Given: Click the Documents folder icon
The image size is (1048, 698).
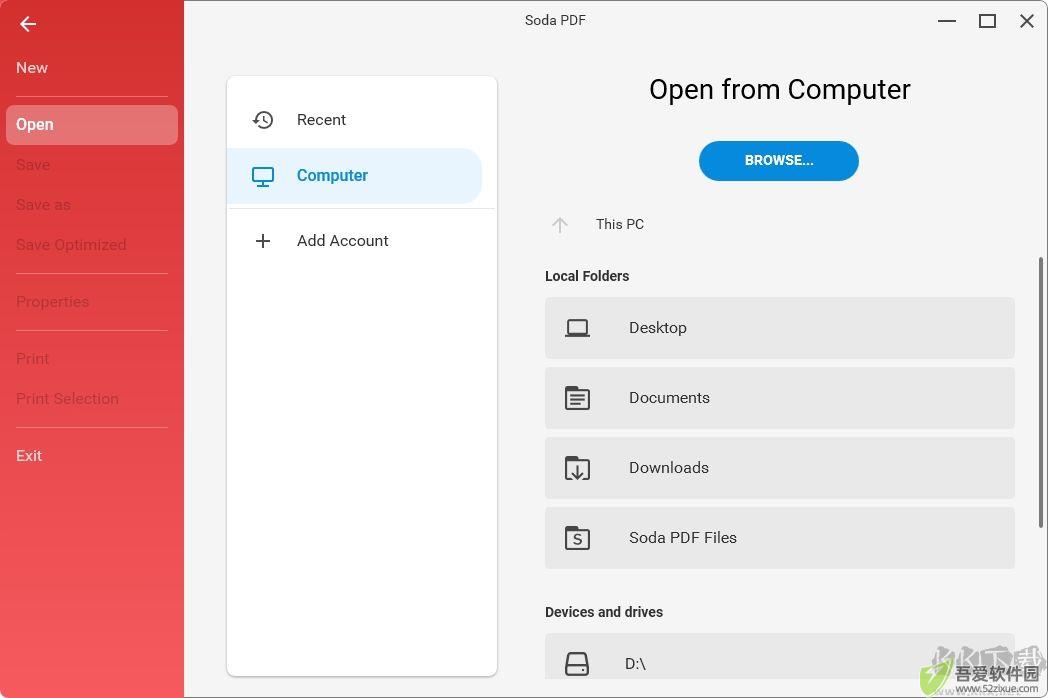Looking at the screenshot, I should point(577,398).
